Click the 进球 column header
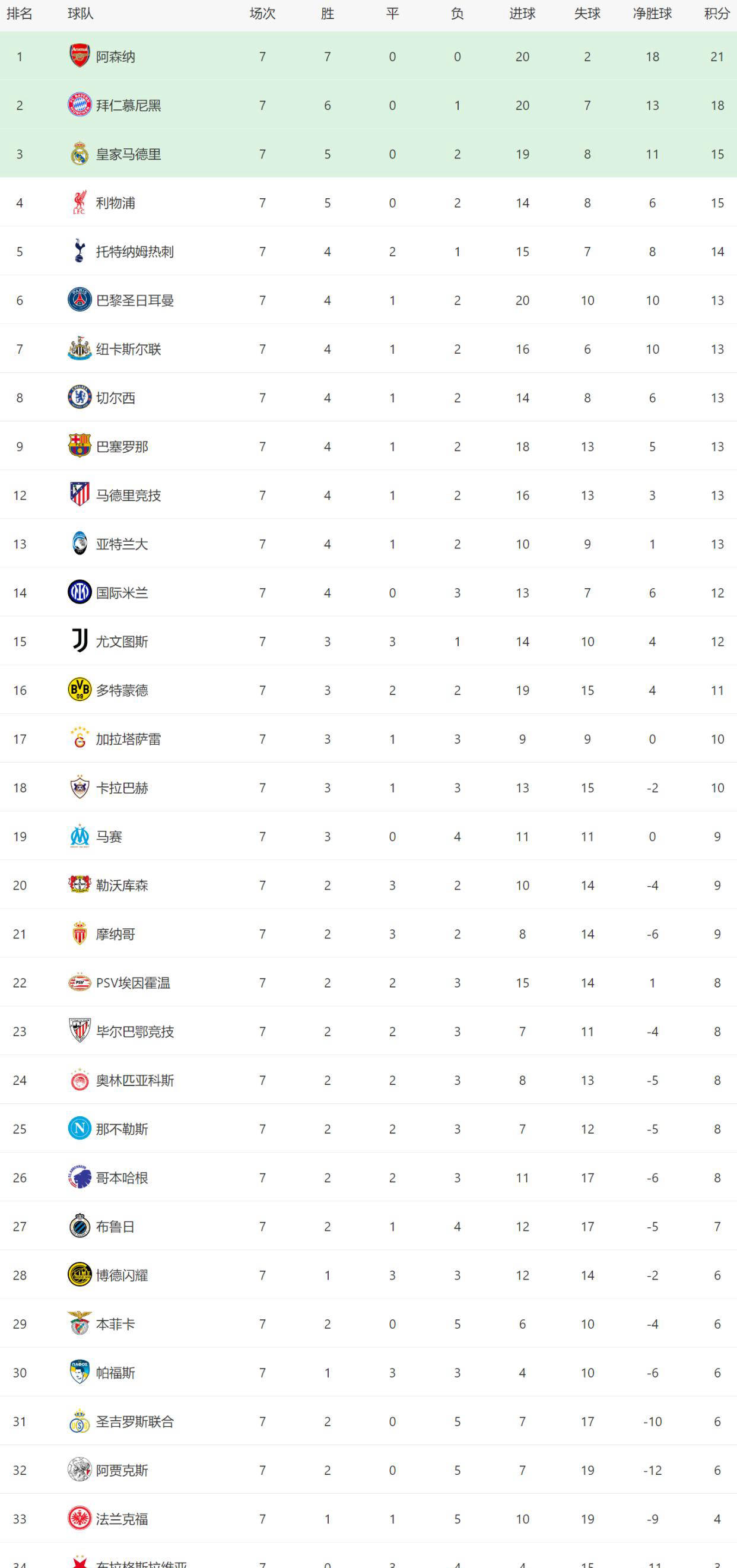The image size is (737, 1568). pos(522,14)
